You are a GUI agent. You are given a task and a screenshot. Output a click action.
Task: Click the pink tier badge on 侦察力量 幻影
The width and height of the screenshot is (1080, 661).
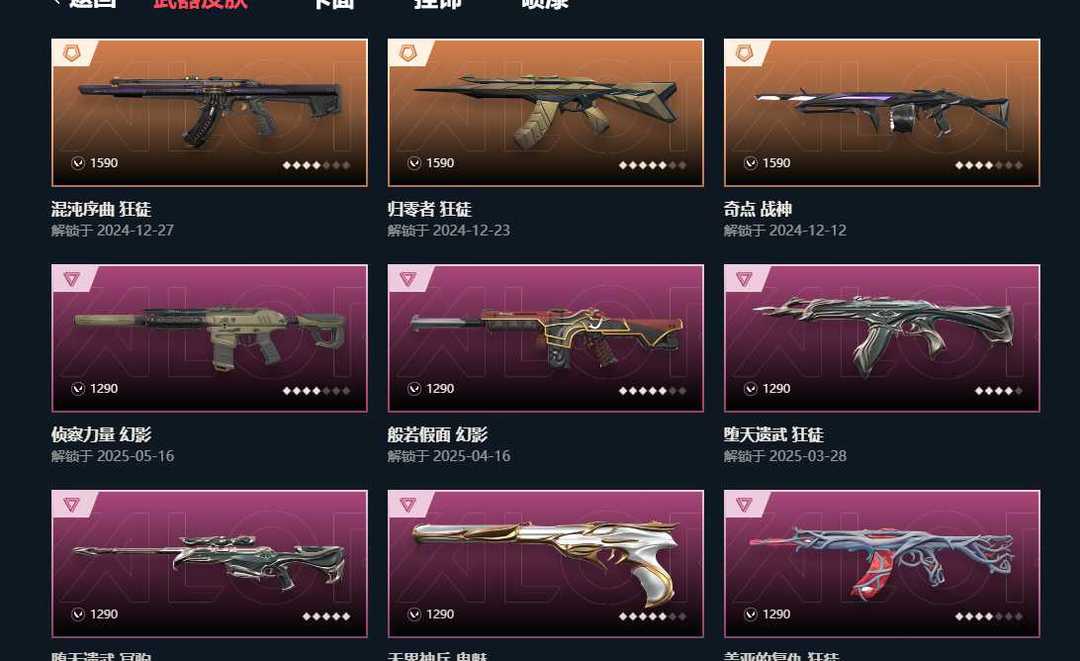(x=72, y=279)
